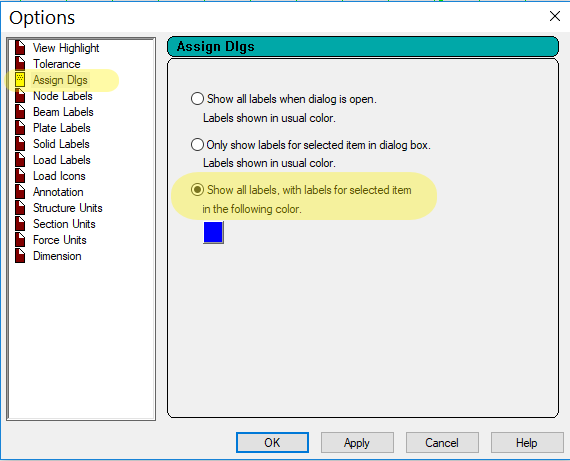Confirm with the OK button
Screen dimensions: 570x461
pyautogui.click(x=272, y=442)
